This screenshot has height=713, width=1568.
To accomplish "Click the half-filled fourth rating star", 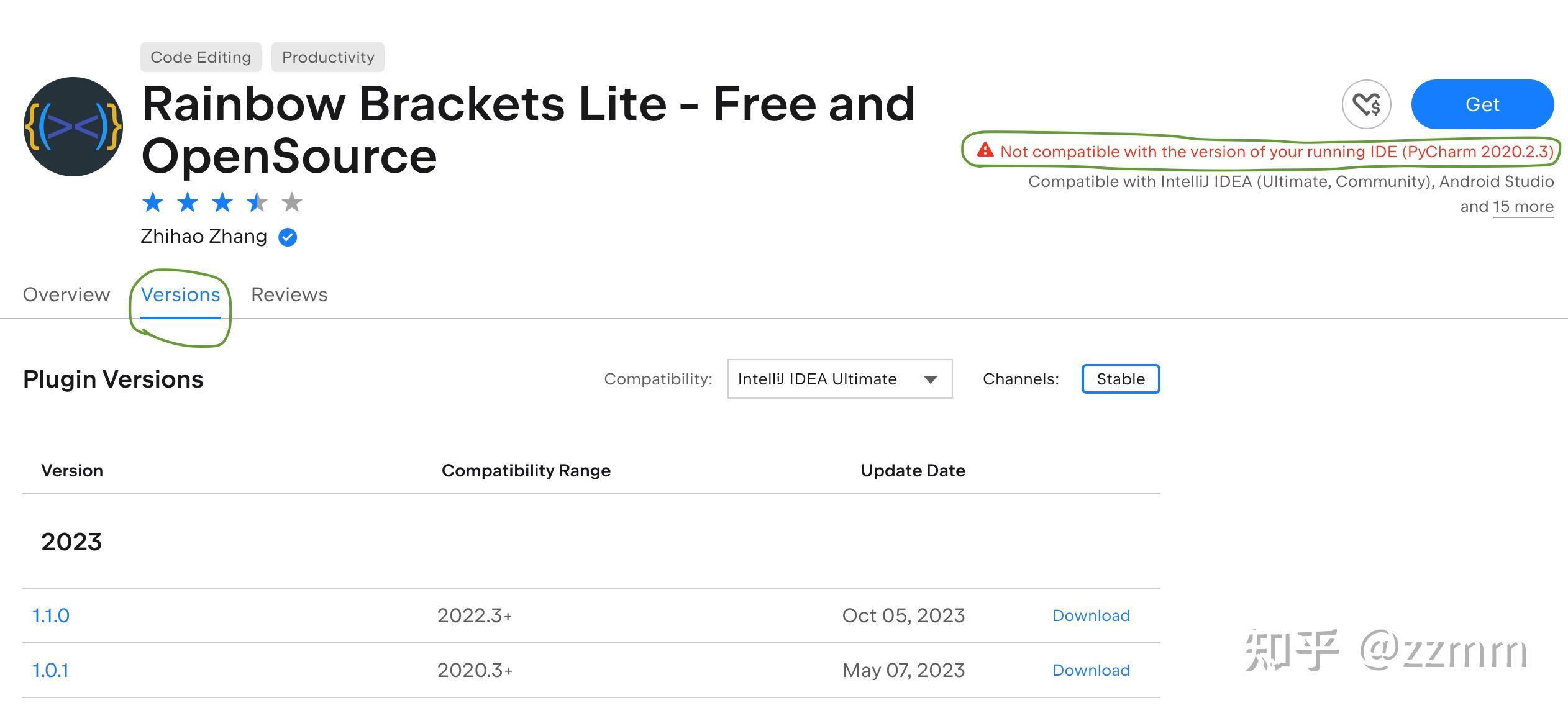I will click(x=257, y=202).
